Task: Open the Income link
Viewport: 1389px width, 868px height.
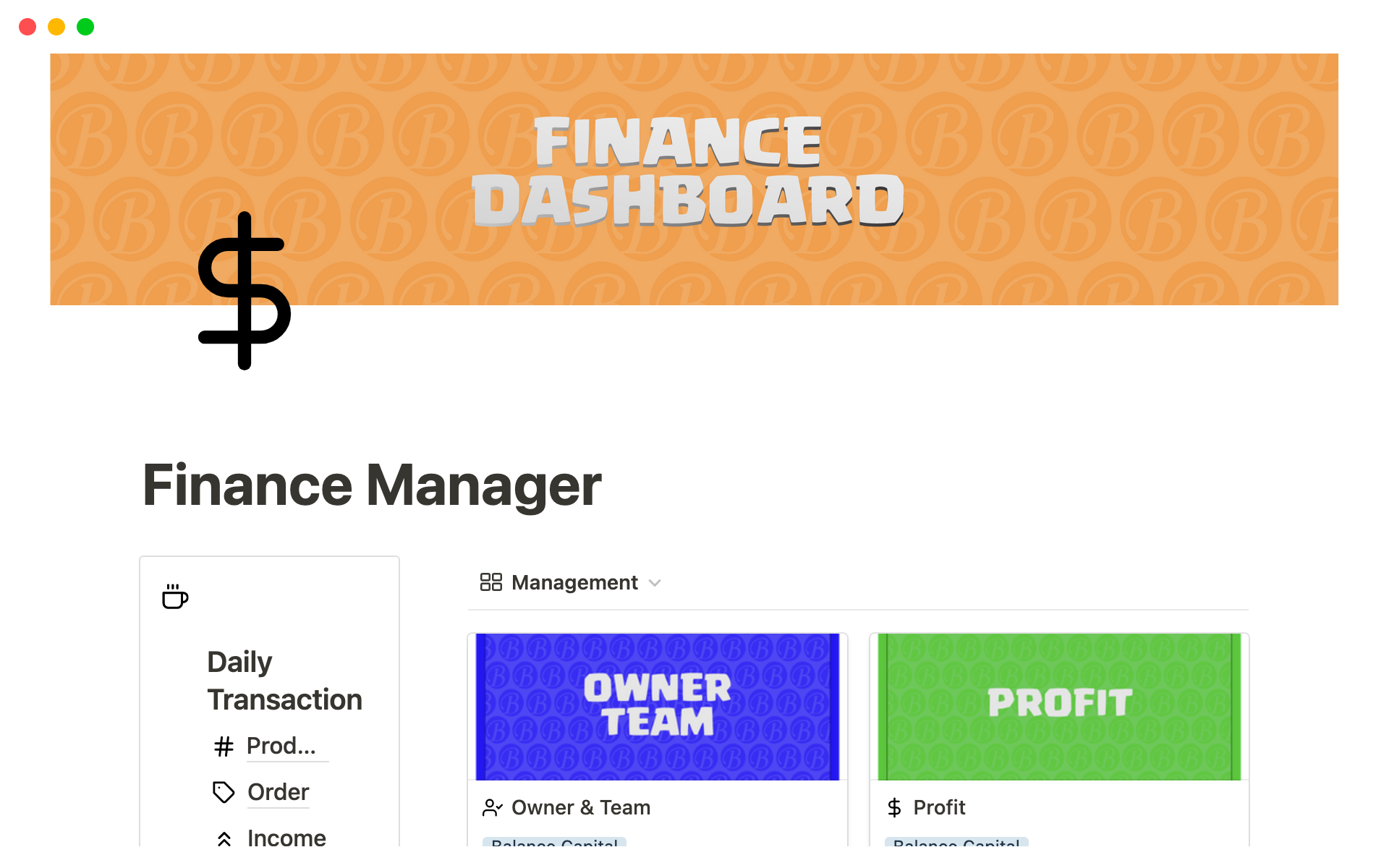Action: (x=286, y=838)
